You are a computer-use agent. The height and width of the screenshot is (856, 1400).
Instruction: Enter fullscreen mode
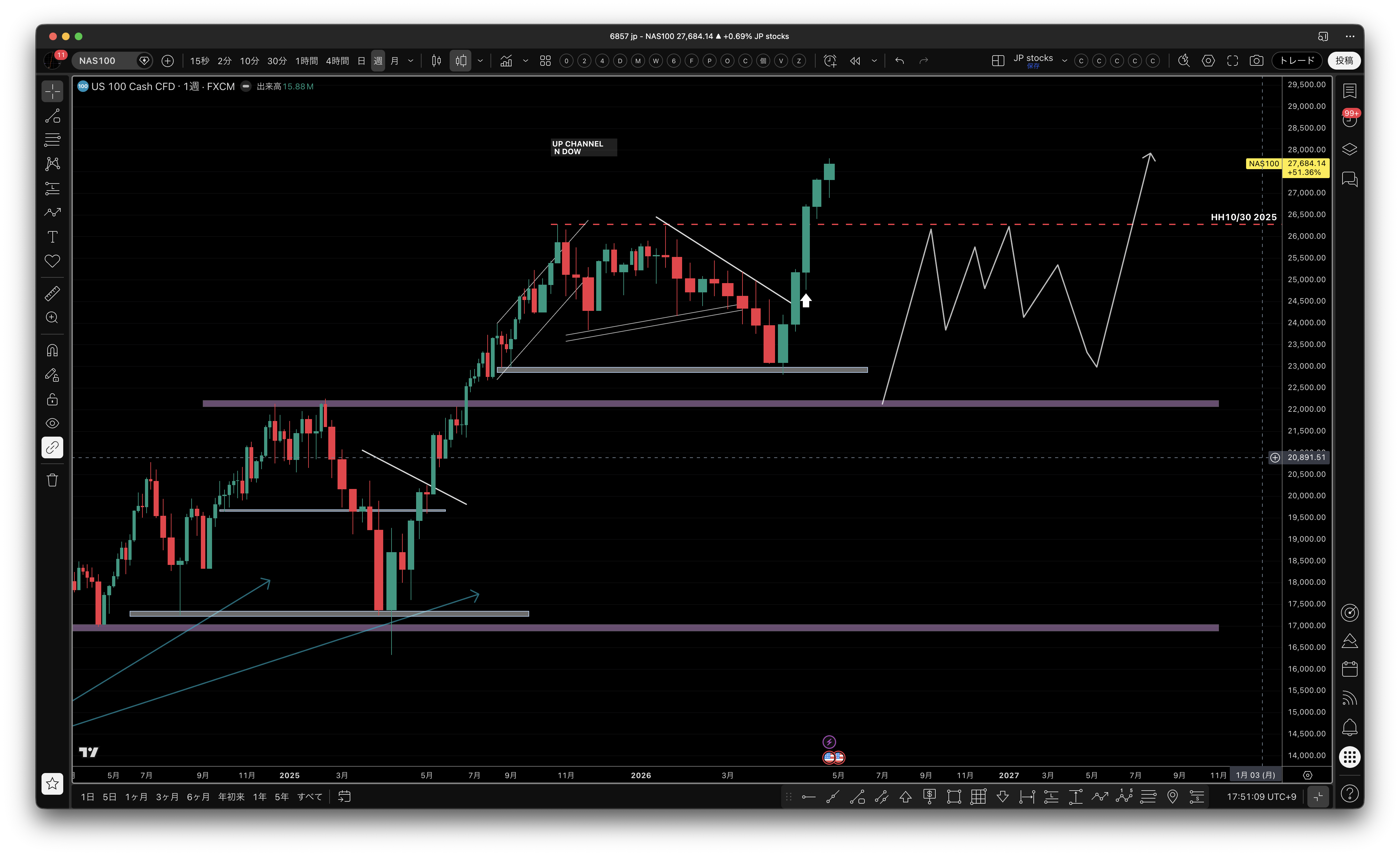click(1232, 61)
